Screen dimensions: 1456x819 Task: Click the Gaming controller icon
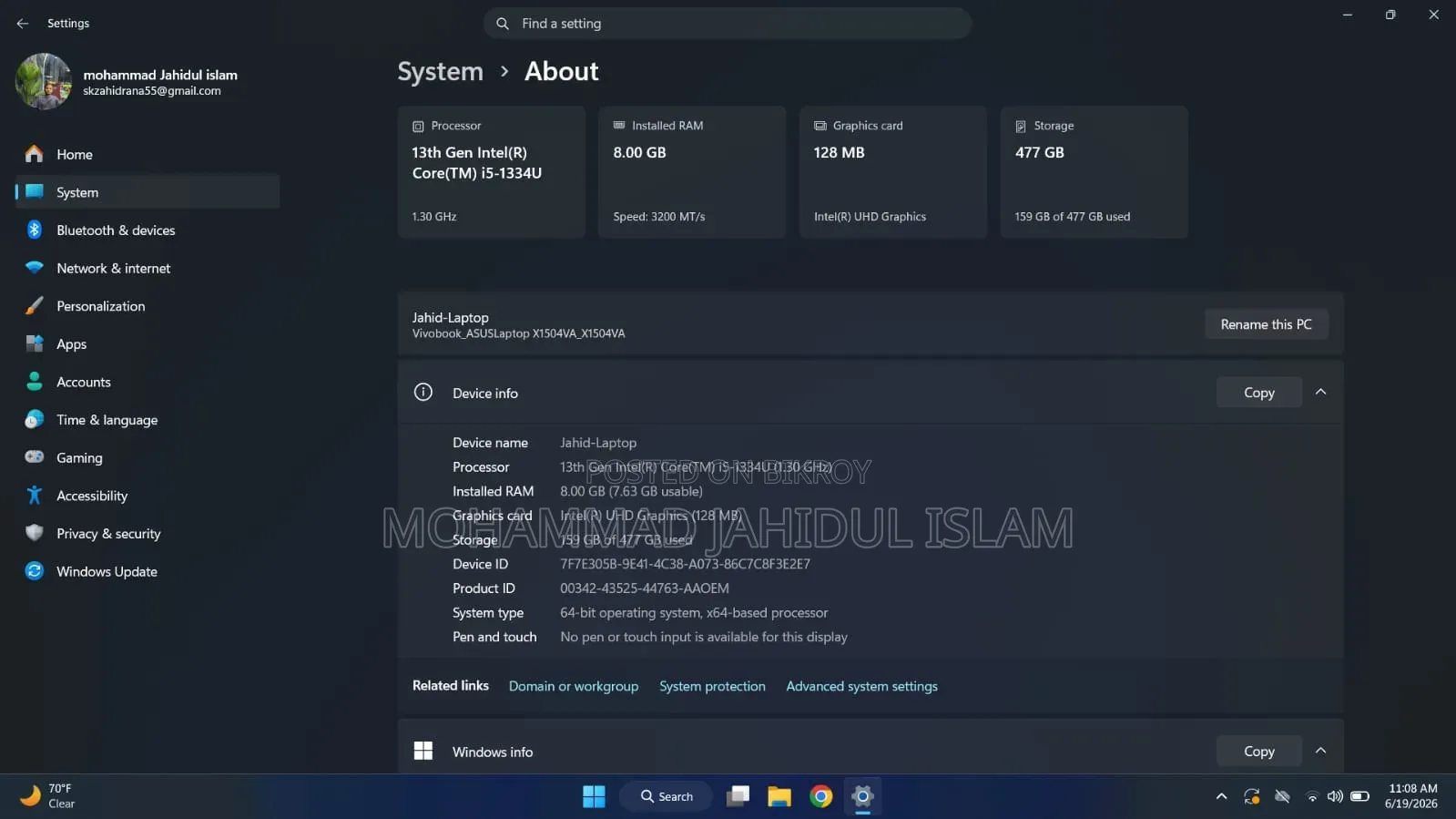[x=35, y=457]
